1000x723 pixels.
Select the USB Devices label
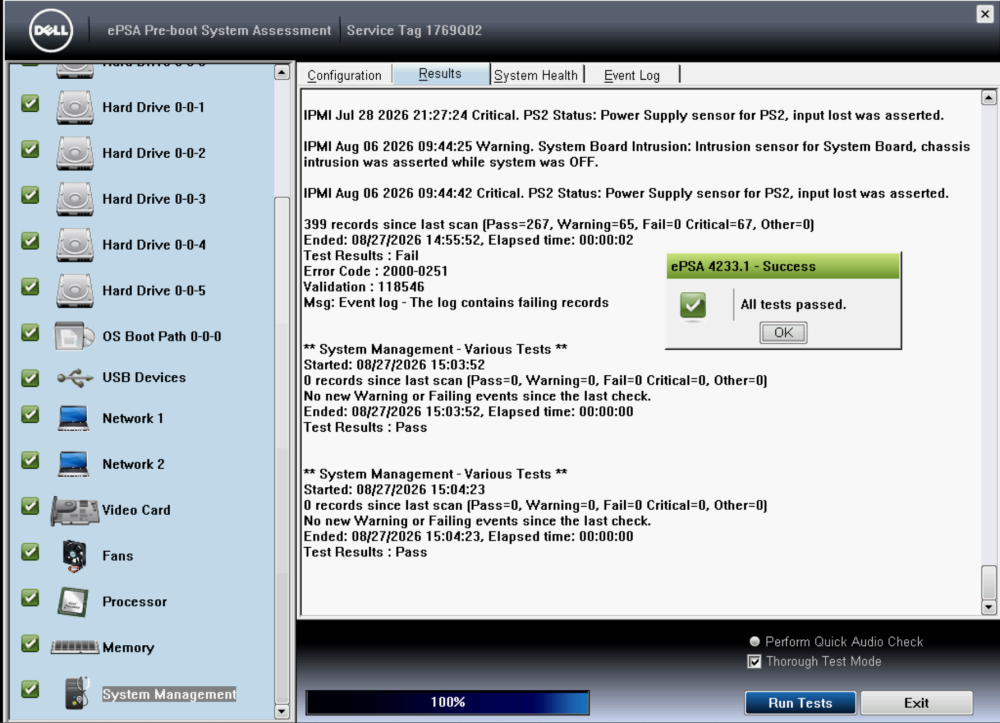coord(144,377)
